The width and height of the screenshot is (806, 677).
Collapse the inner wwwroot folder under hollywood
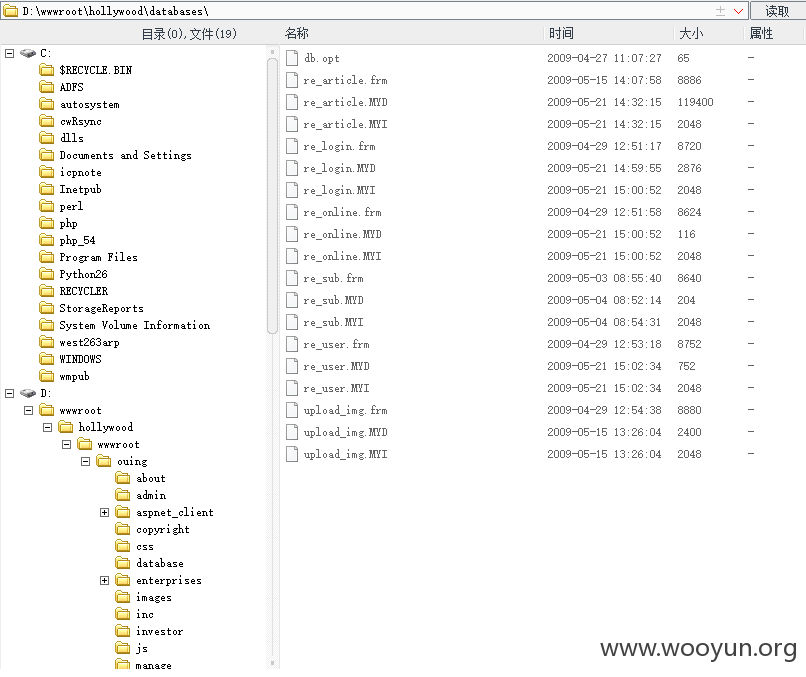66,444
